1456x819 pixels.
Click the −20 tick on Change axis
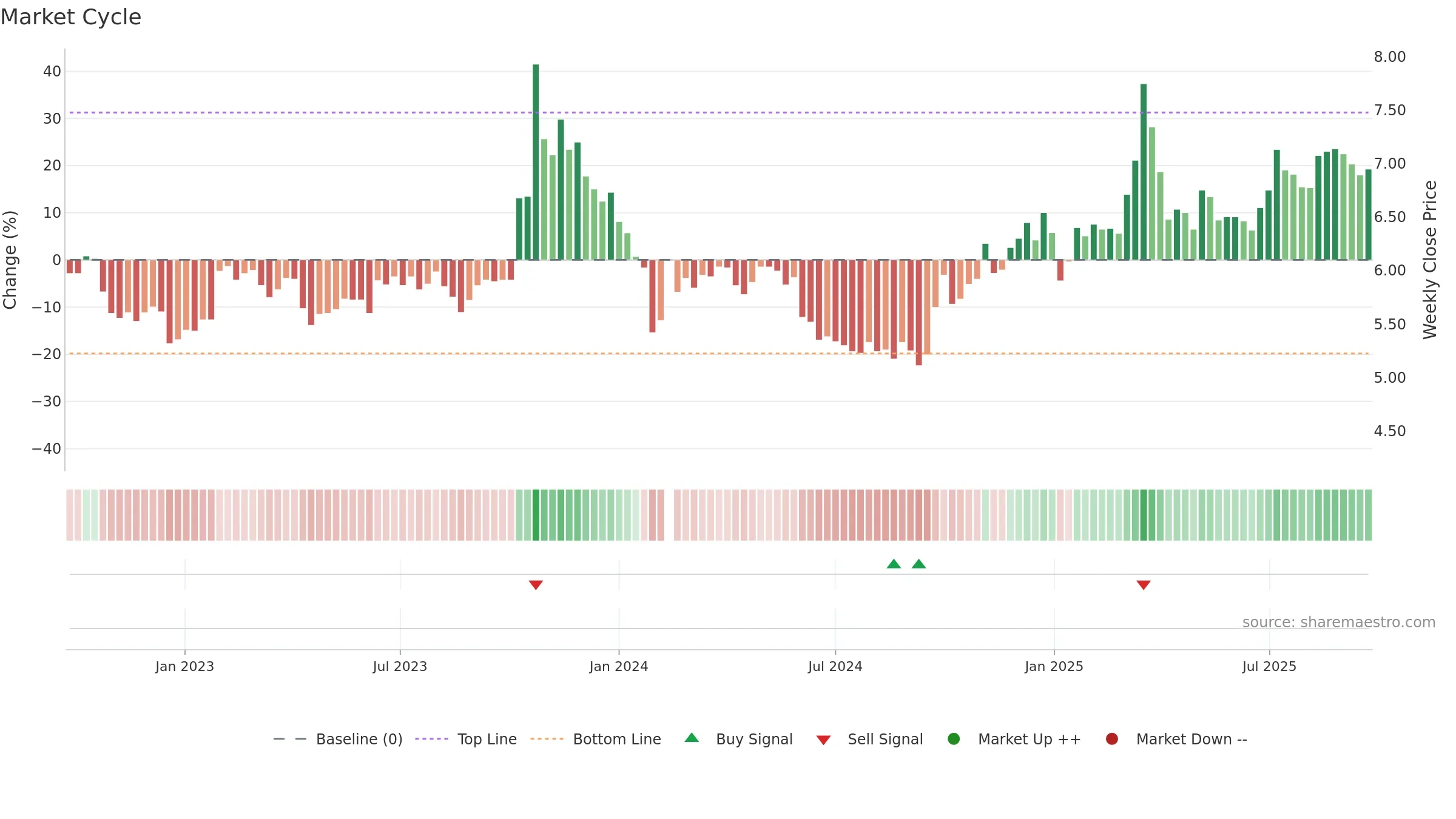click(x=47, y=354)
